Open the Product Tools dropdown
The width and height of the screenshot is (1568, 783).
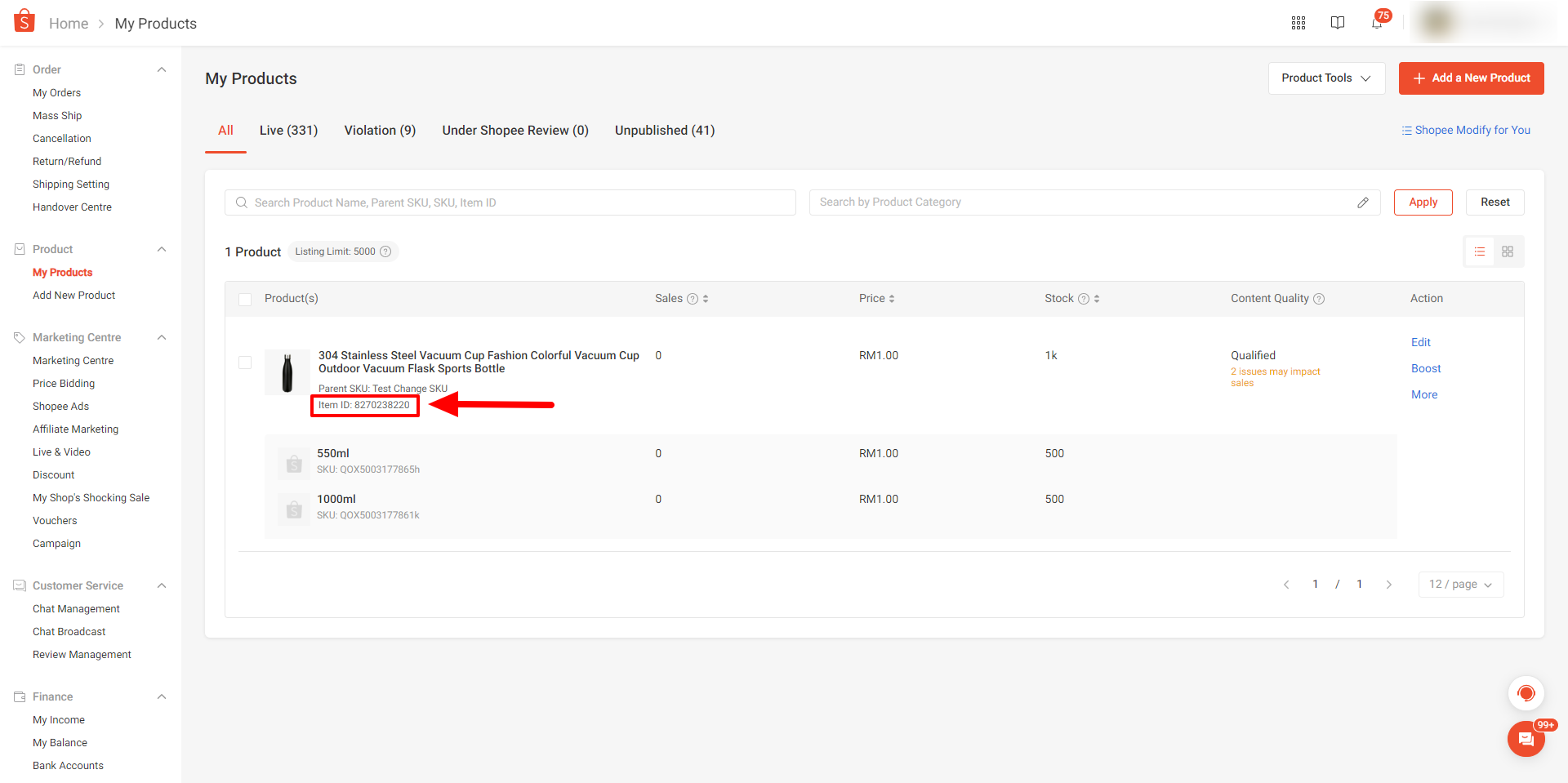[1326, 78]
